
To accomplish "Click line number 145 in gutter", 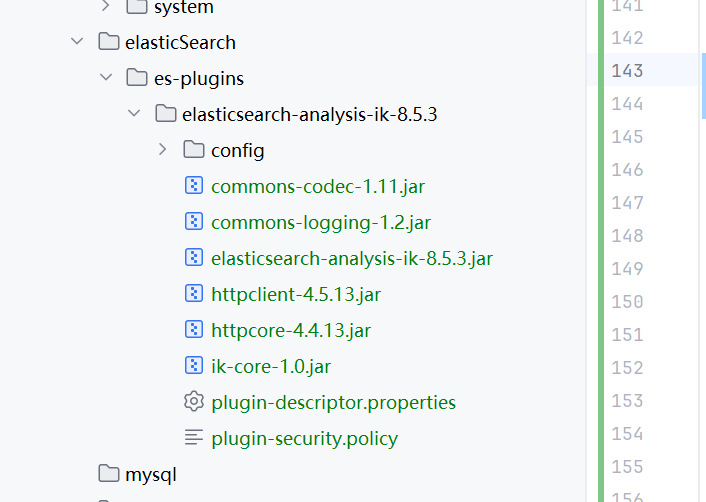I will 627,137.
